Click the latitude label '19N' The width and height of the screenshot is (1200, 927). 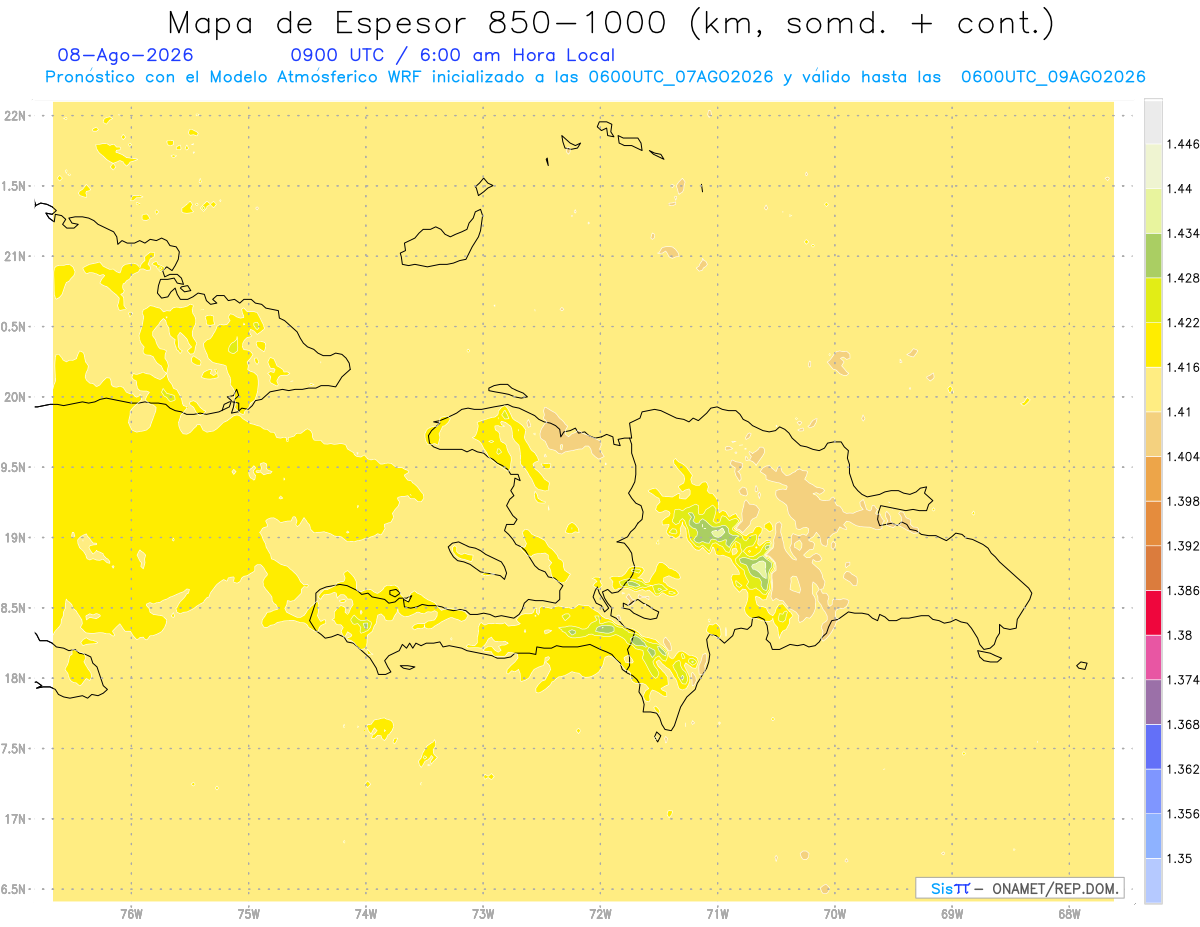16,538
